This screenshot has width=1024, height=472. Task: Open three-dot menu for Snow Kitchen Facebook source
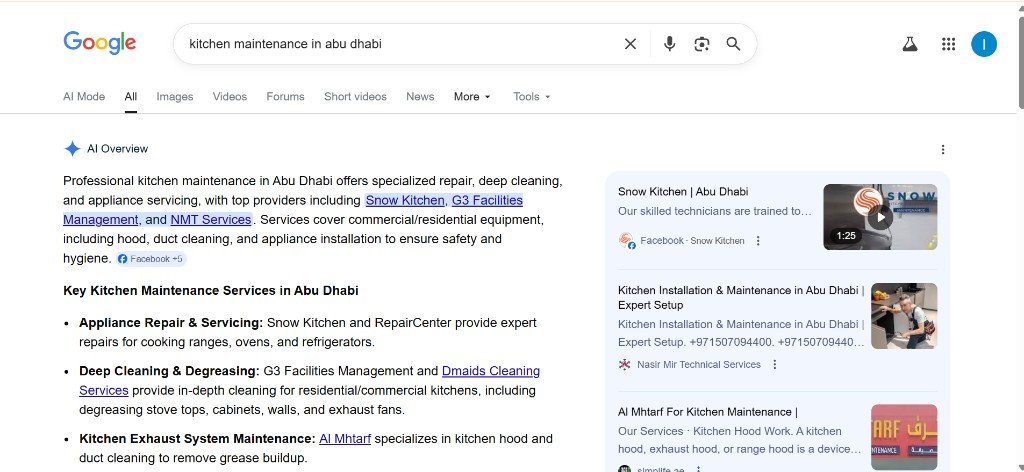(758, 241)
